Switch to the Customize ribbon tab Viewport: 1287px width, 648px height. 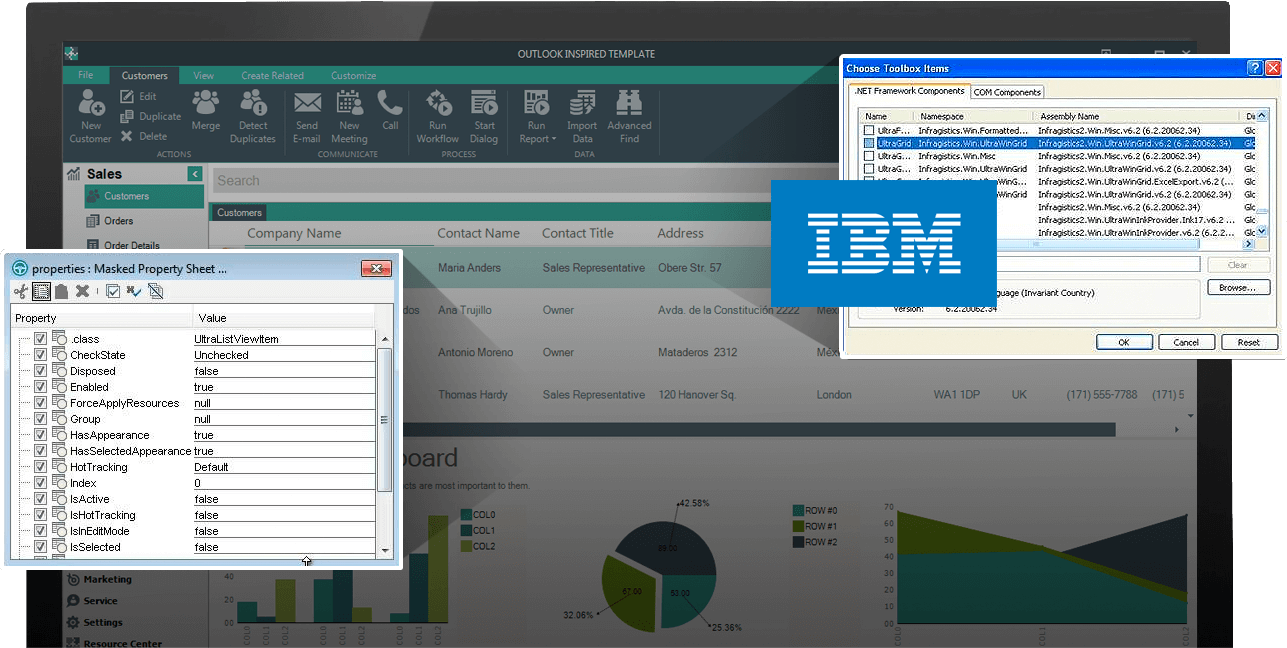(x=353, y=75)
